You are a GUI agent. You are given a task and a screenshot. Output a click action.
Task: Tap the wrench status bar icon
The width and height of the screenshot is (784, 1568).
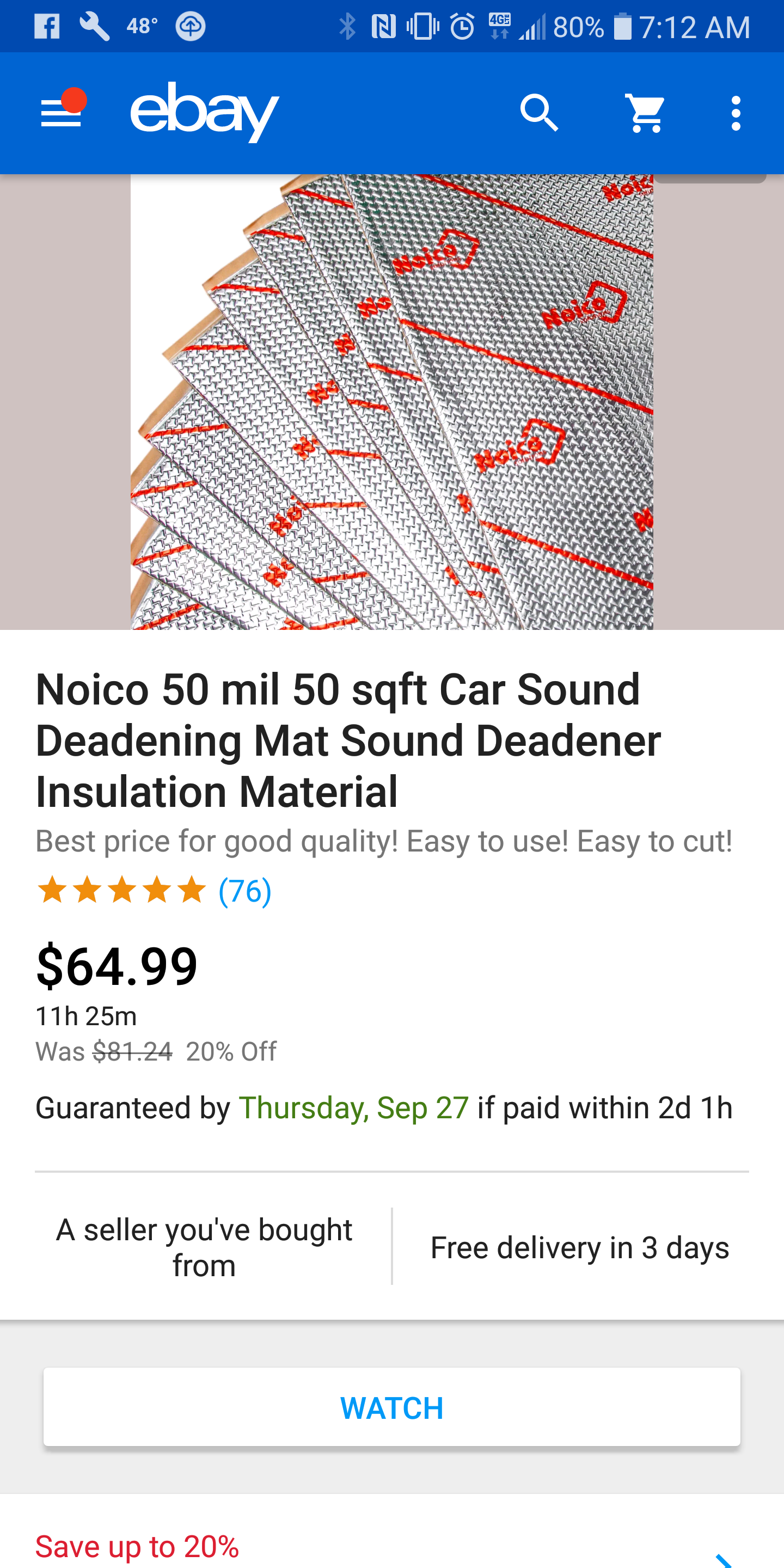tap(94, 27)
